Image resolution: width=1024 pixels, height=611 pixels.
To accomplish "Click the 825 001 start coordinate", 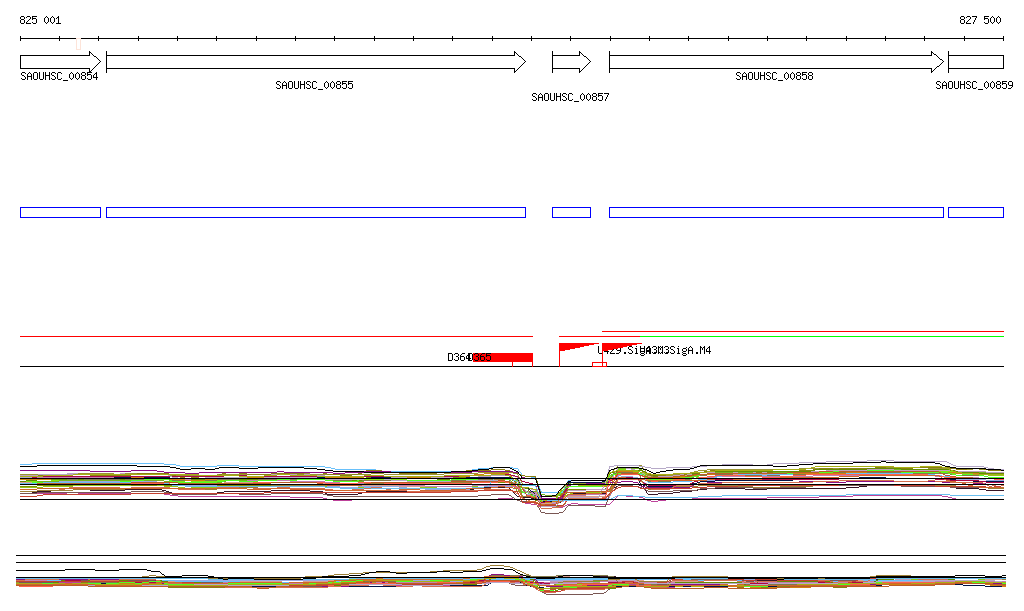I will click(x=40, y=20).
